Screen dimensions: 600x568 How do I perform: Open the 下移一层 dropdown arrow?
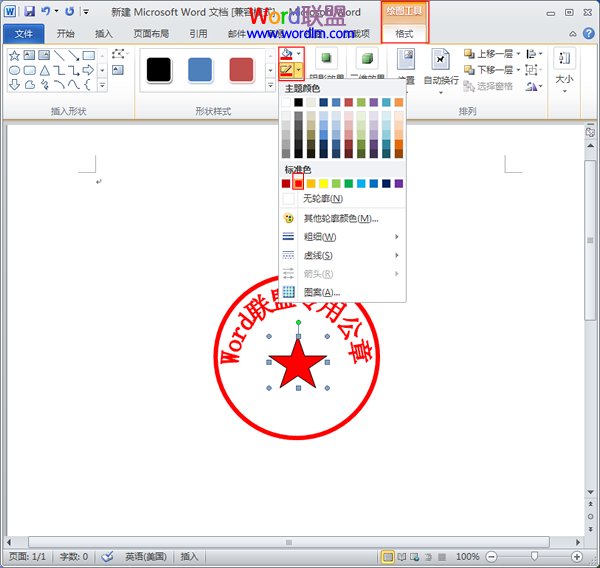pyautogui.click(x=518, y=70)
